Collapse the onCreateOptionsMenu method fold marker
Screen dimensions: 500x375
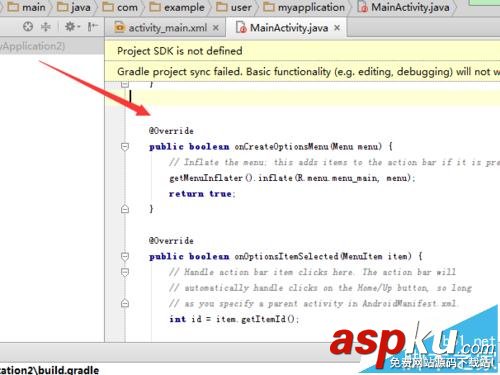[125, 147]
